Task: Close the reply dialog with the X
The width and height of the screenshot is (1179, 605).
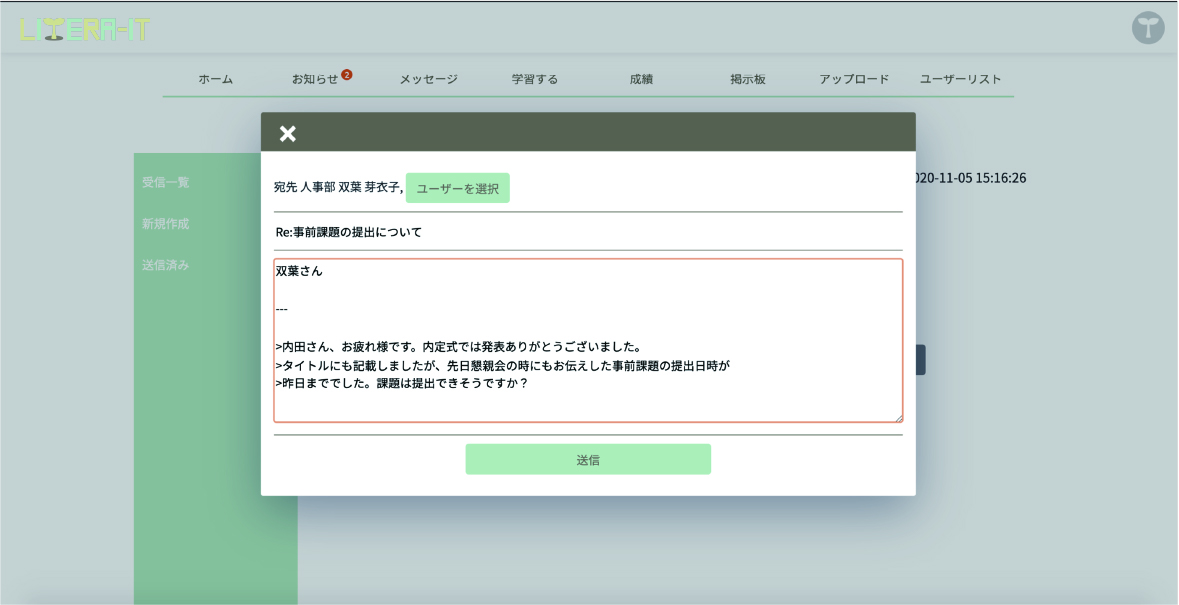Action: coord(287,134)
